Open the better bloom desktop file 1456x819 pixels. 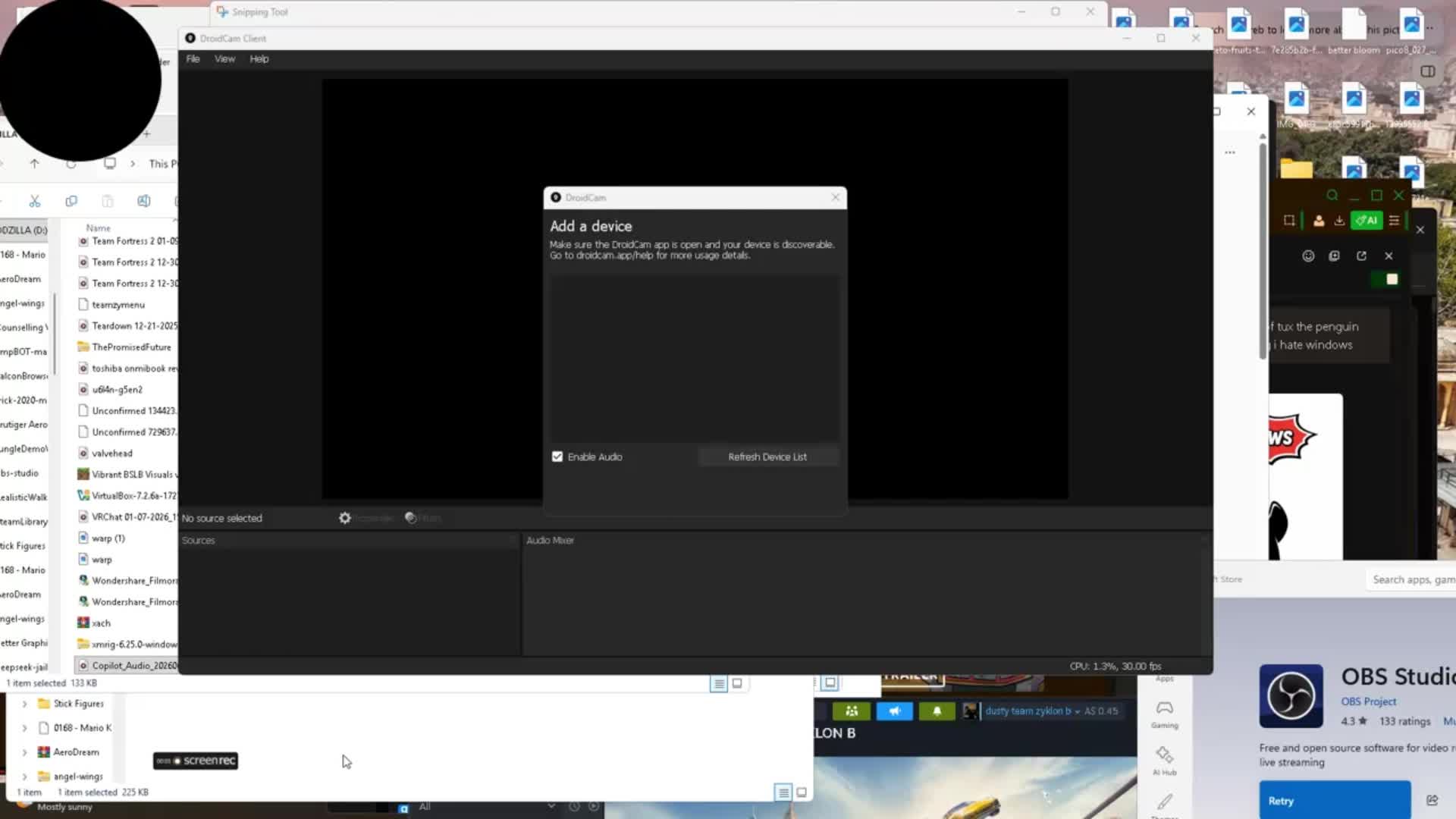1354,30
